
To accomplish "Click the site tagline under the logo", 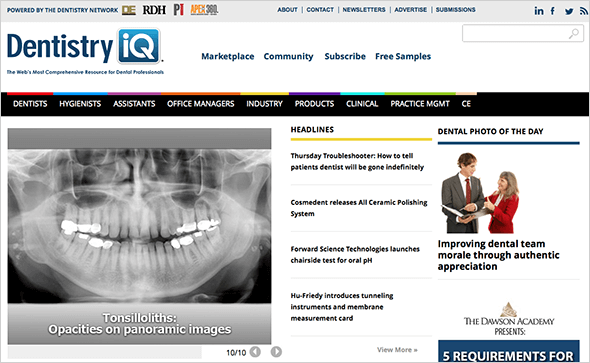I will click(x=85, y=72).
